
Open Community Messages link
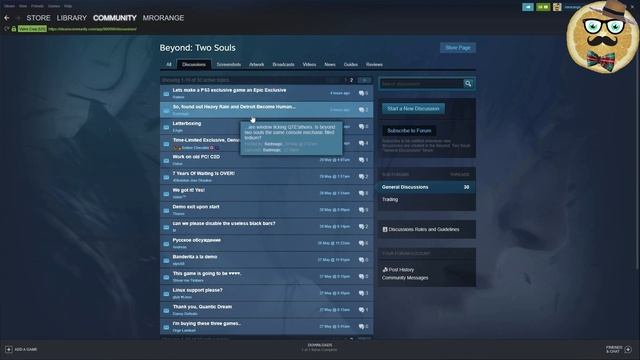click(x=405, y=278)
